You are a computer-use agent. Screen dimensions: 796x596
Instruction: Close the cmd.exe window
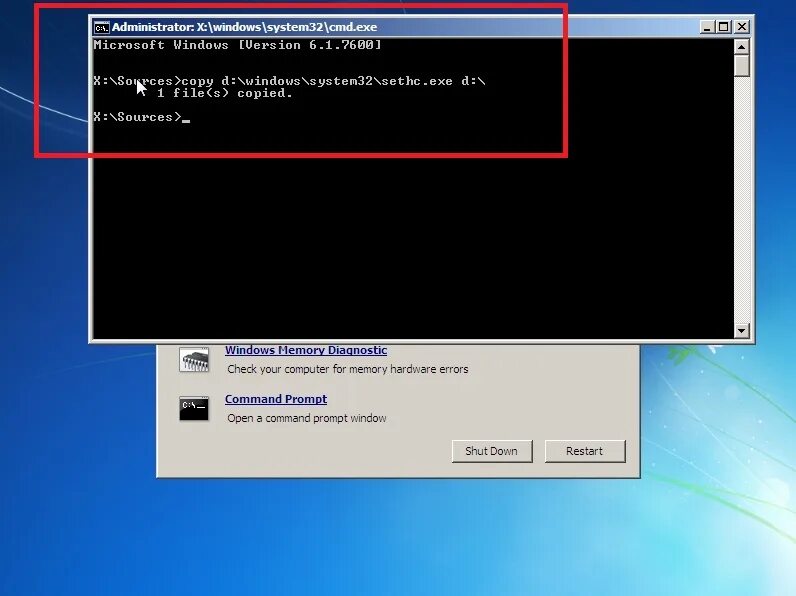coord(742,27)
